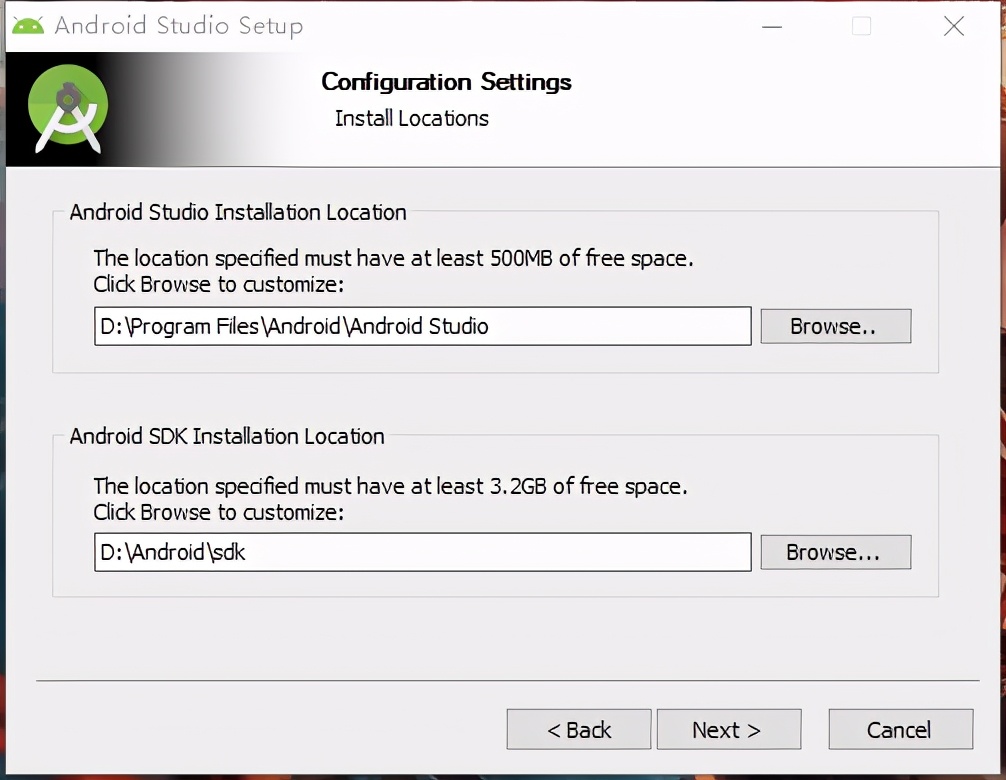Click the Android Studio compass logo
Image resolution: width=1006 pixels, height=780 pixels.
tap(68, 108)
